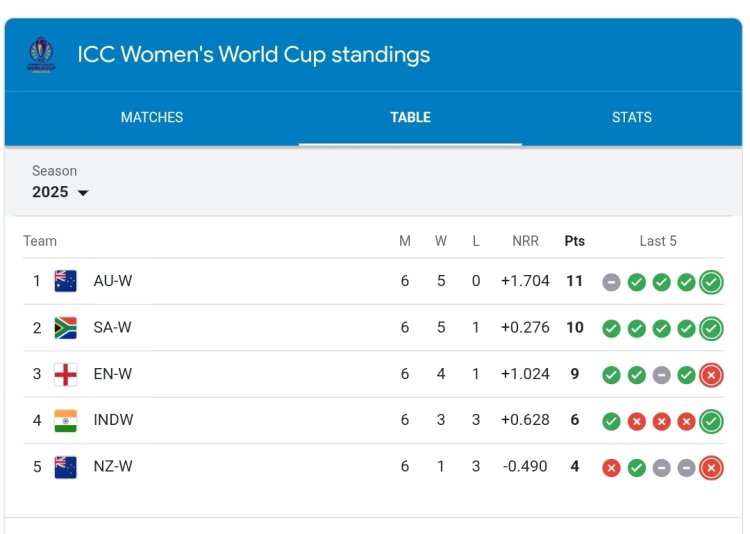Screen dimensions: 750x534
Task: Click the India flag icon
Action: pos(66,420)
